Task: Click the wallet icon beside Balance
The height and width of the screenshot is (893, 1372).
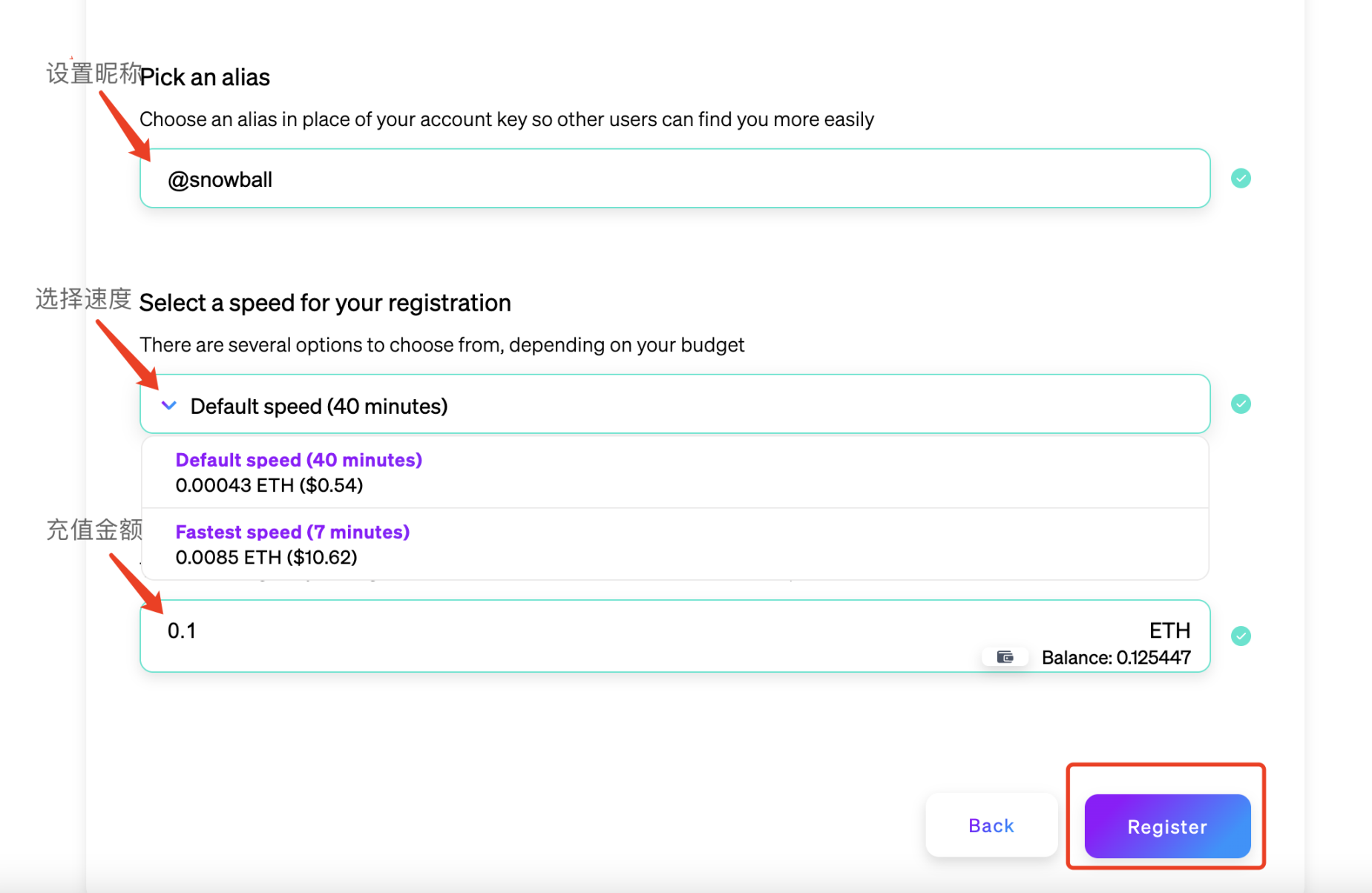Action: (x=1005, y=657)
